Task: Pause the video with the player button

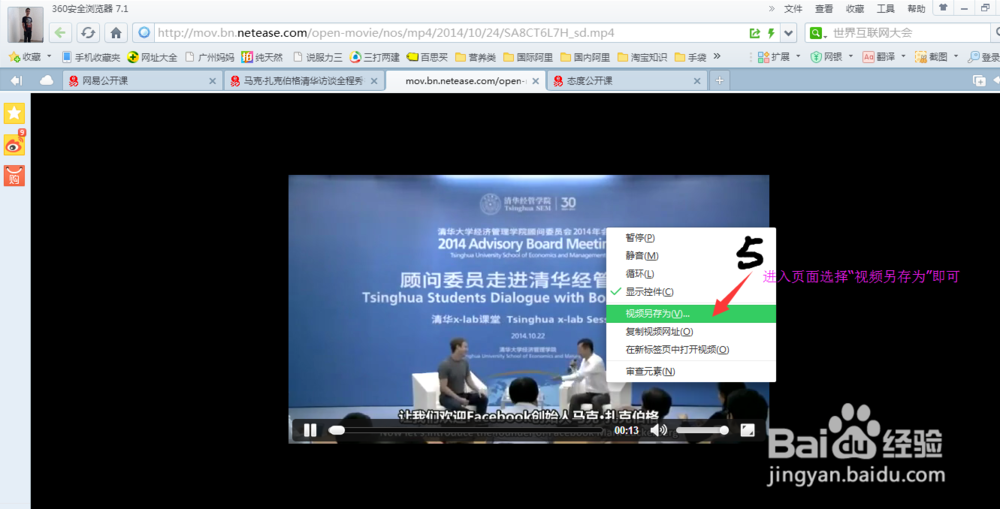Action: tap(310, 431)
